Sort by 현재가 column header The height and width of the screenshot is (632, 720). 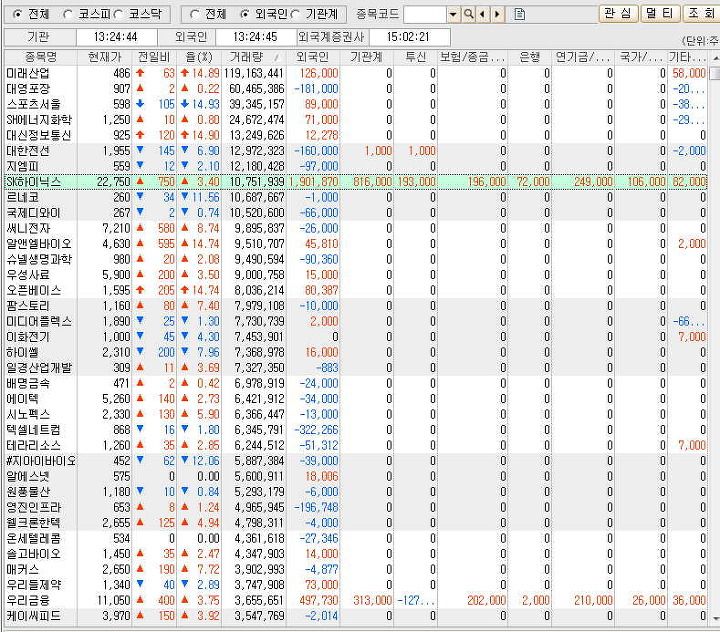coord(104,57)
